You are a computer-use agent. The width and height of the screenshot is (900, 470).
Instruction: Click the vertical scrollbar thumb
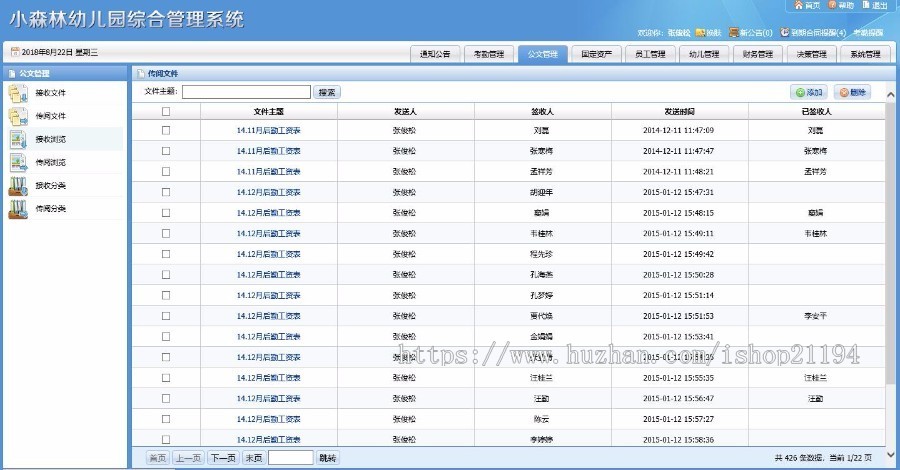[x=891, y=241]
